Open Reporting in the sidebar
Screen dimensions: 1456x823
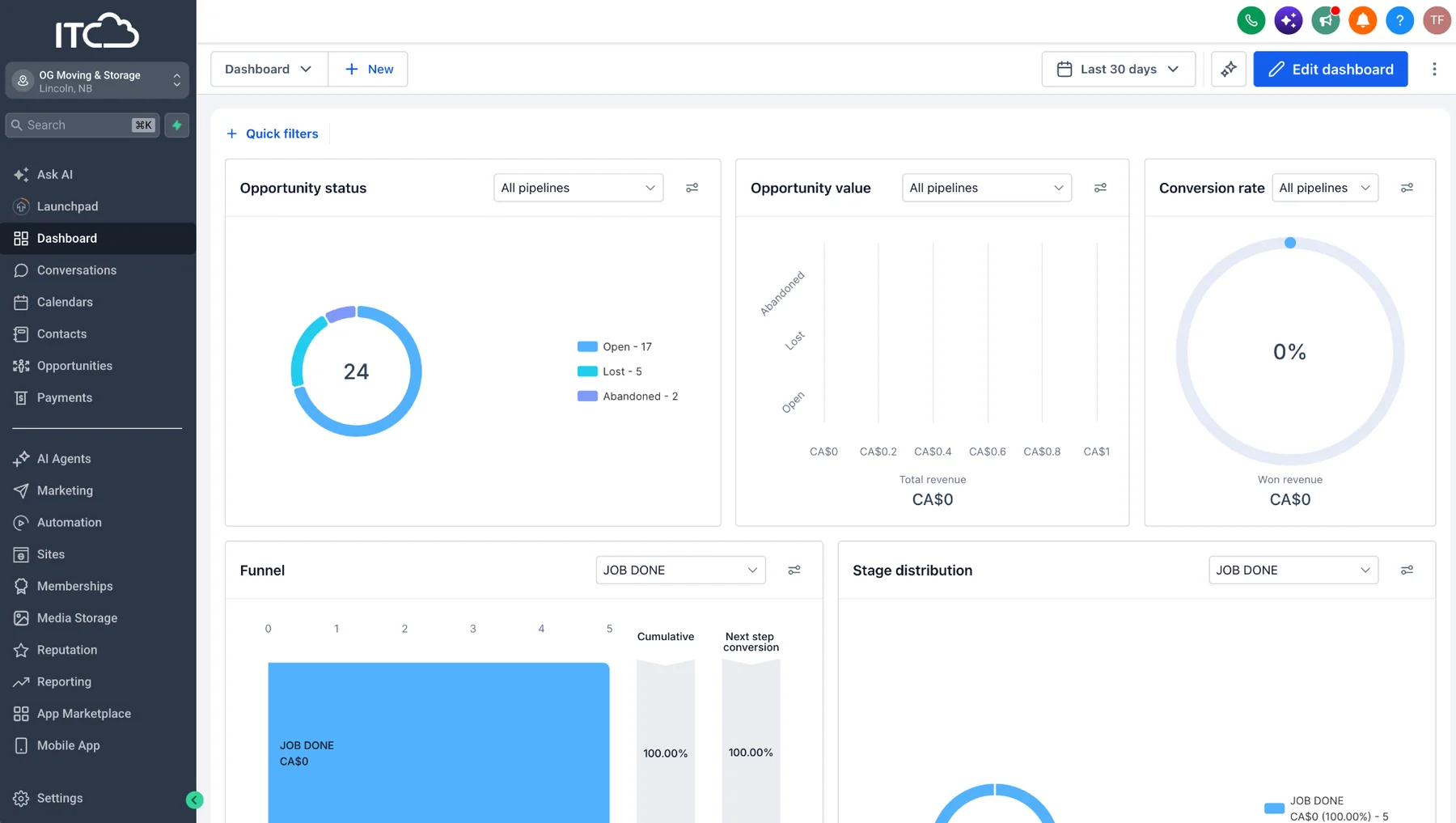(98, 681)
